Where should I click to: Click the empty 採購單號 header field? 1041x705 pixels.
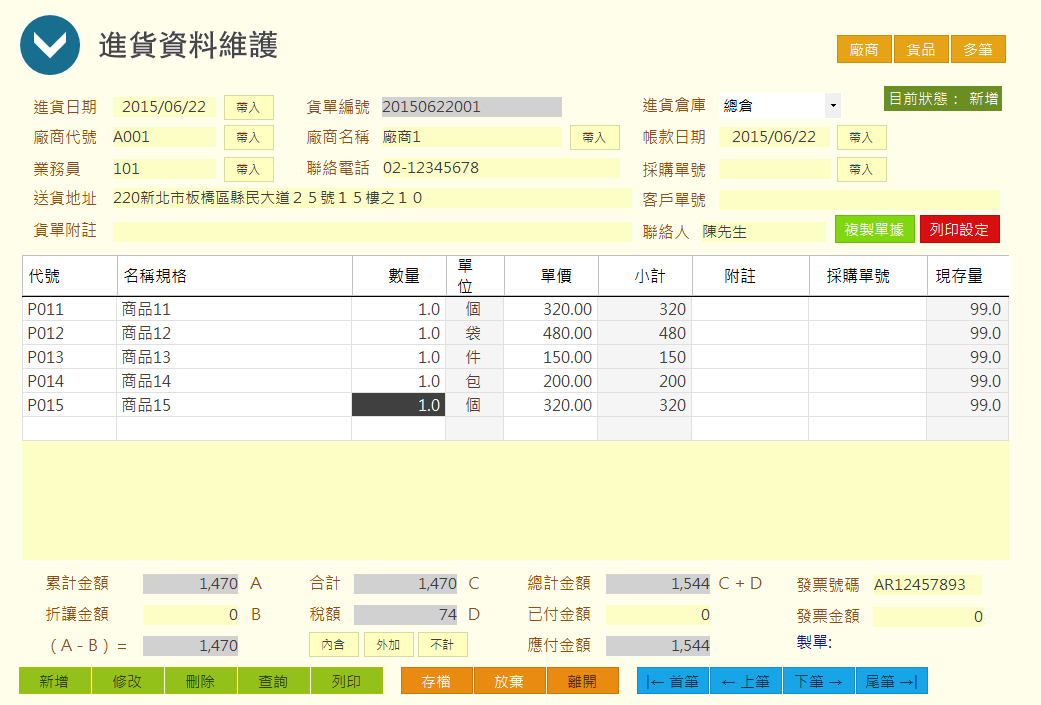tap(774, 169)
